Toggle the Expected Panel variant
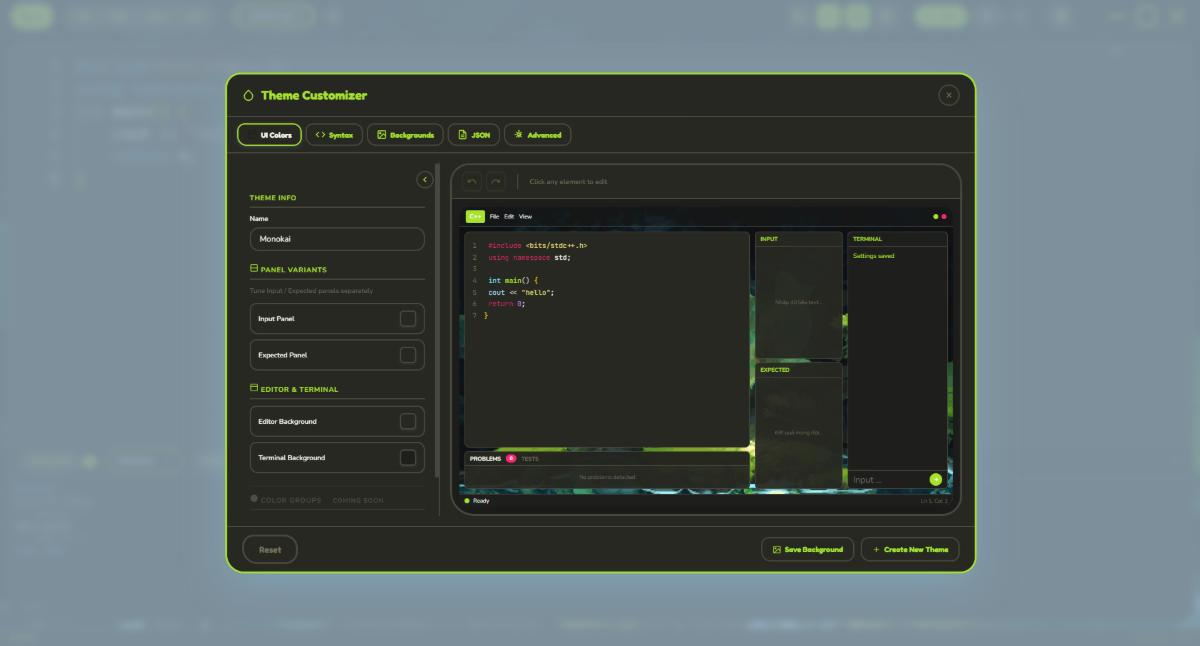Image resolution: width=1200 pixels, height=646 pixels. pos(408,354)
